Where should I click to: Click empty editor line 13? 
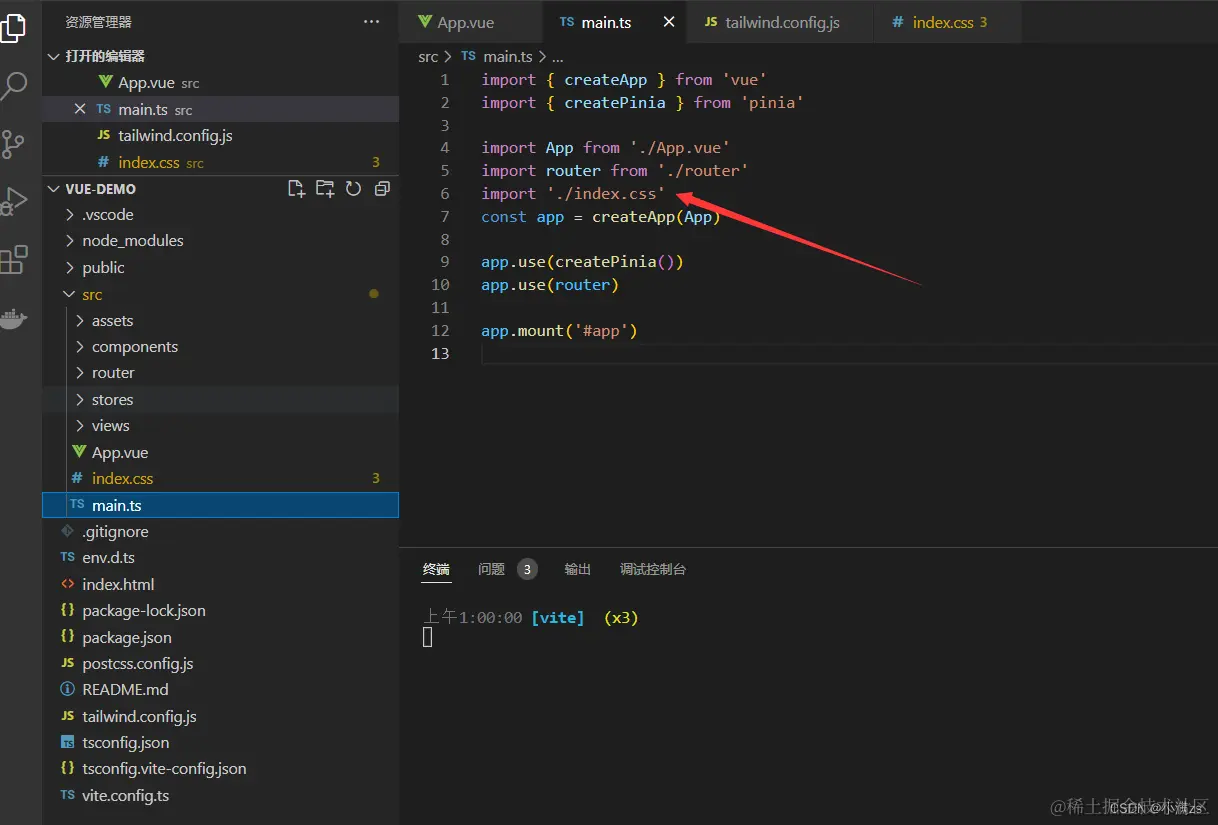(848, 353)
